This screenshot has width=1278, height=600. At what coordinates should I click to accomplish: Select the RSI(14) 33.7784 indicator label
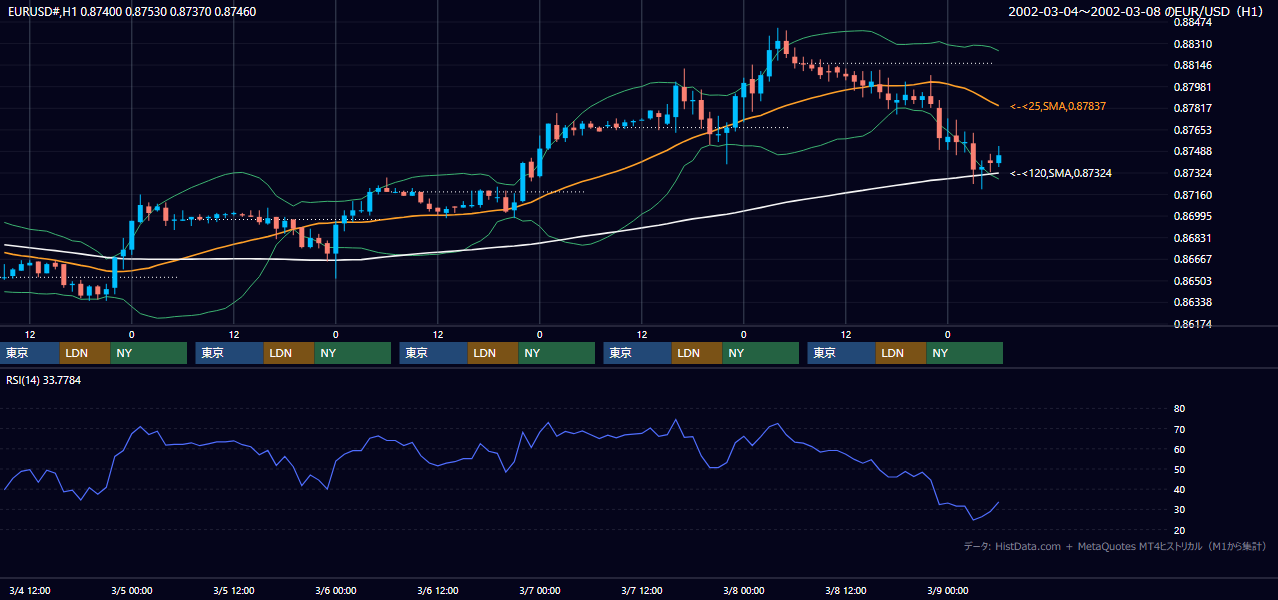[x=44, y=380]
